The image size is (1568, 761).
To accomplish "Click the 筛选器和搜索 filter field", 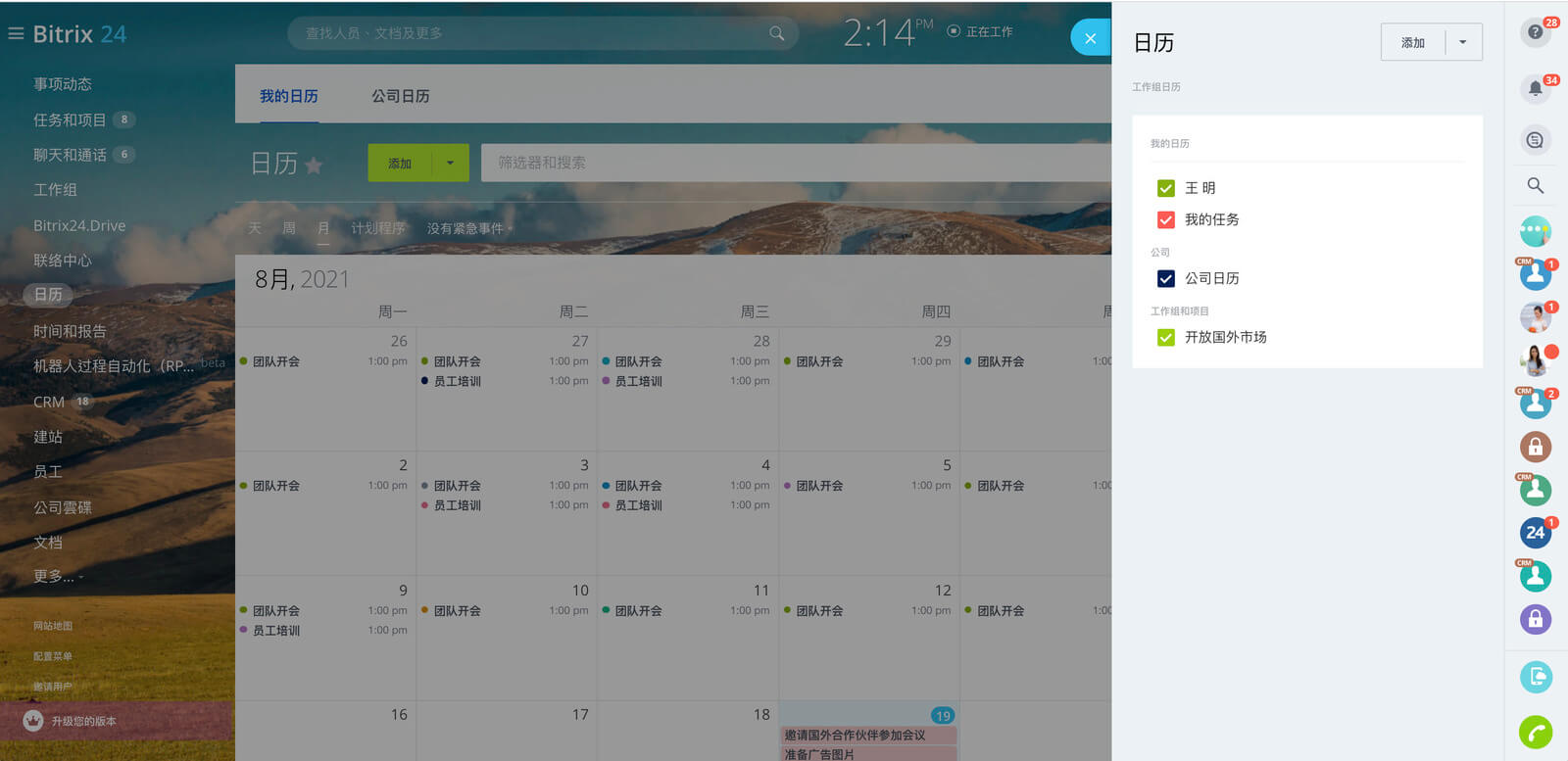I will coord(796,163).
